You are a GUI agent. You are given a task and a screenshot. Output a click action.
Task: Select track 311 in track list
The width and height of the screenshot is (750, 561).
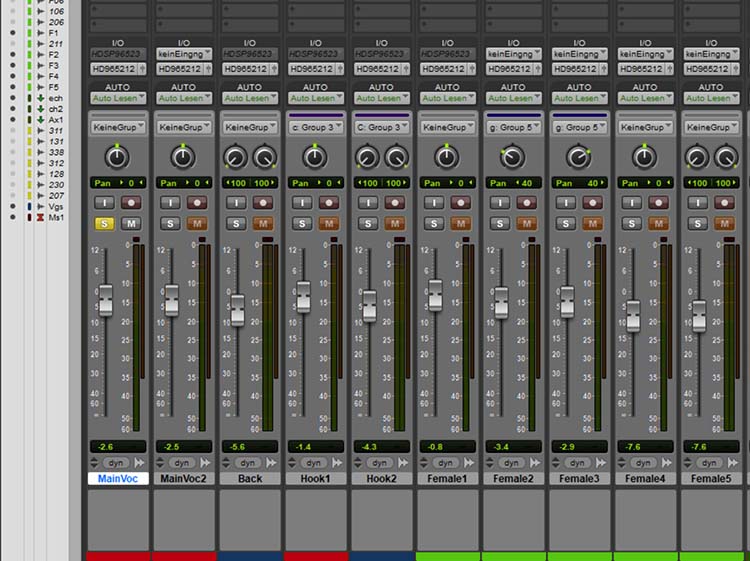coord(55,131)
